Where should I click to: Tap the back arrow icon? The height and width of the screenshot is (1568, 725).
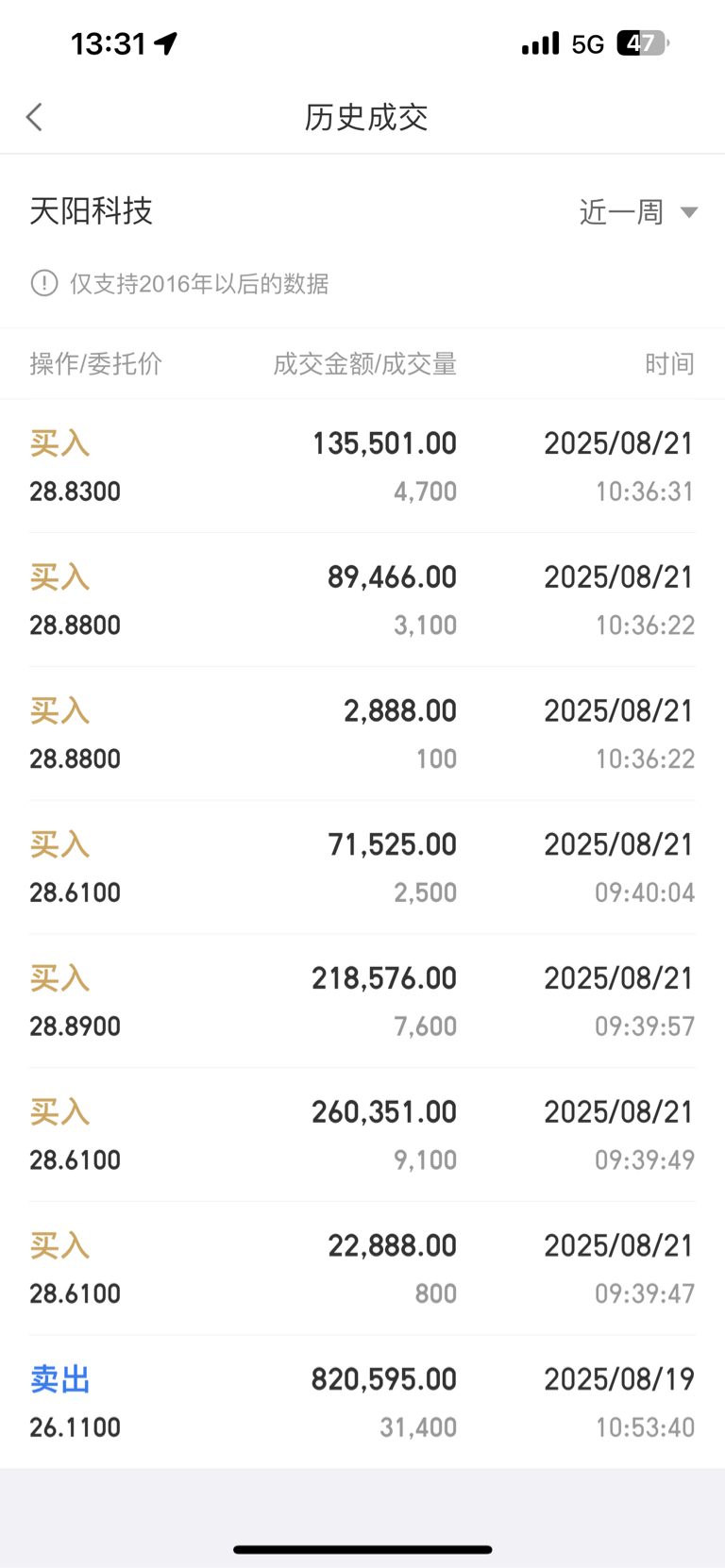(x=35, y=117)
